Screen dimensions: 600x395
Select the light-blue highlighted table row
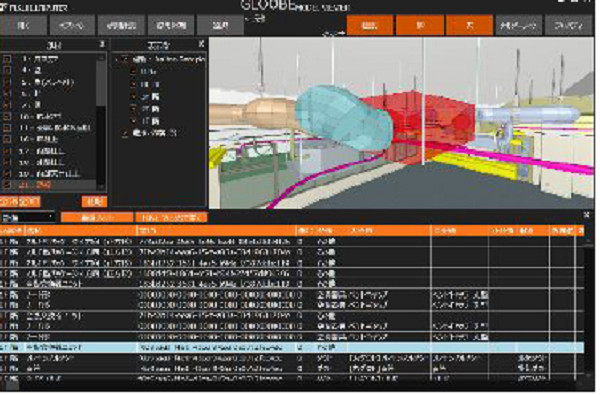pos(292,348)
